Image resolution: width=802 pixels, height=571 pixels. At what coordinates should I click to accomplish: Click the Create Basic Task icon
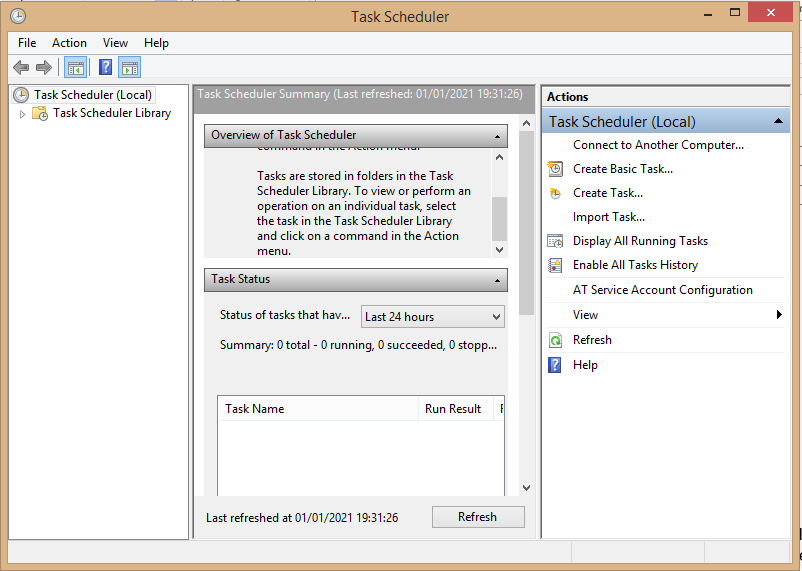tap(555, 169)
